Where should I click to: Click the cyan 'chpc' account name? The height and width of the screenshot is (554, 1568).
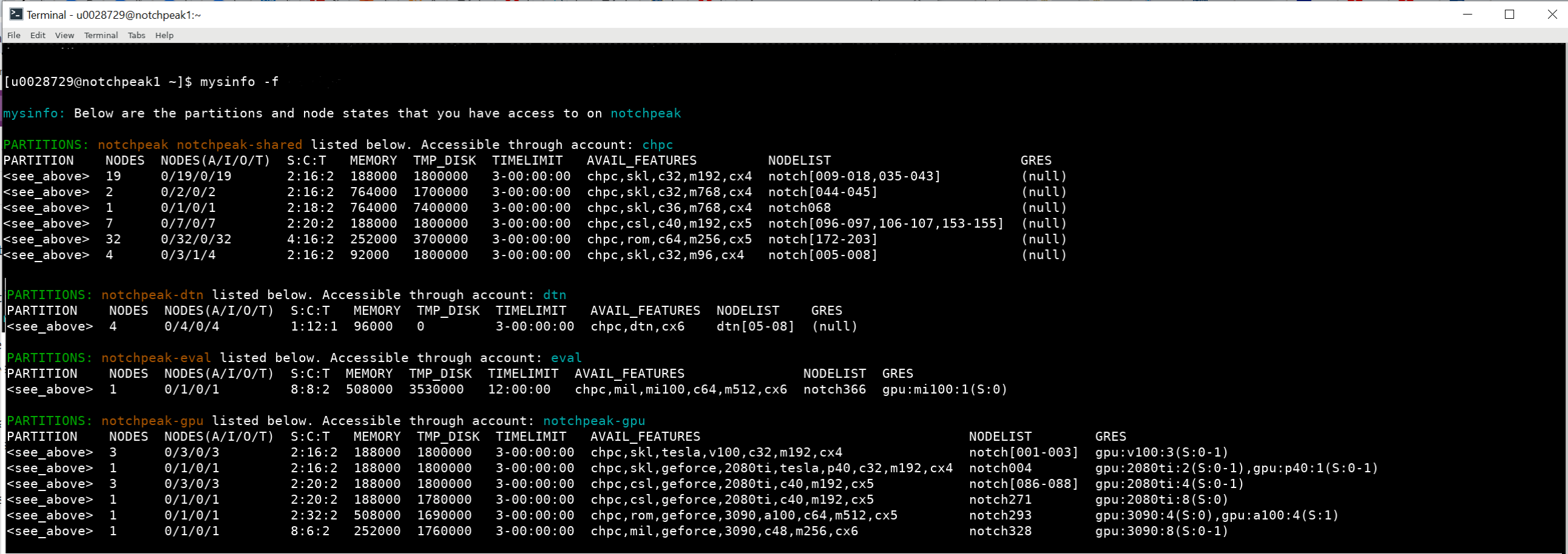point(657,145)
